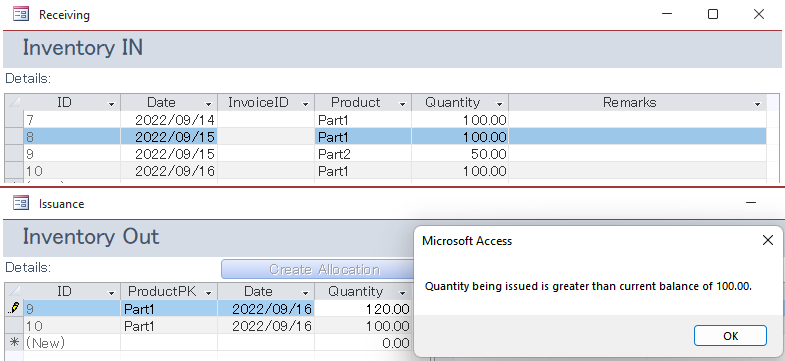Viewport: 785px width, 361px height.
Task: Click the ID 7 cell in Receiving
Action: tap(72, 120)
